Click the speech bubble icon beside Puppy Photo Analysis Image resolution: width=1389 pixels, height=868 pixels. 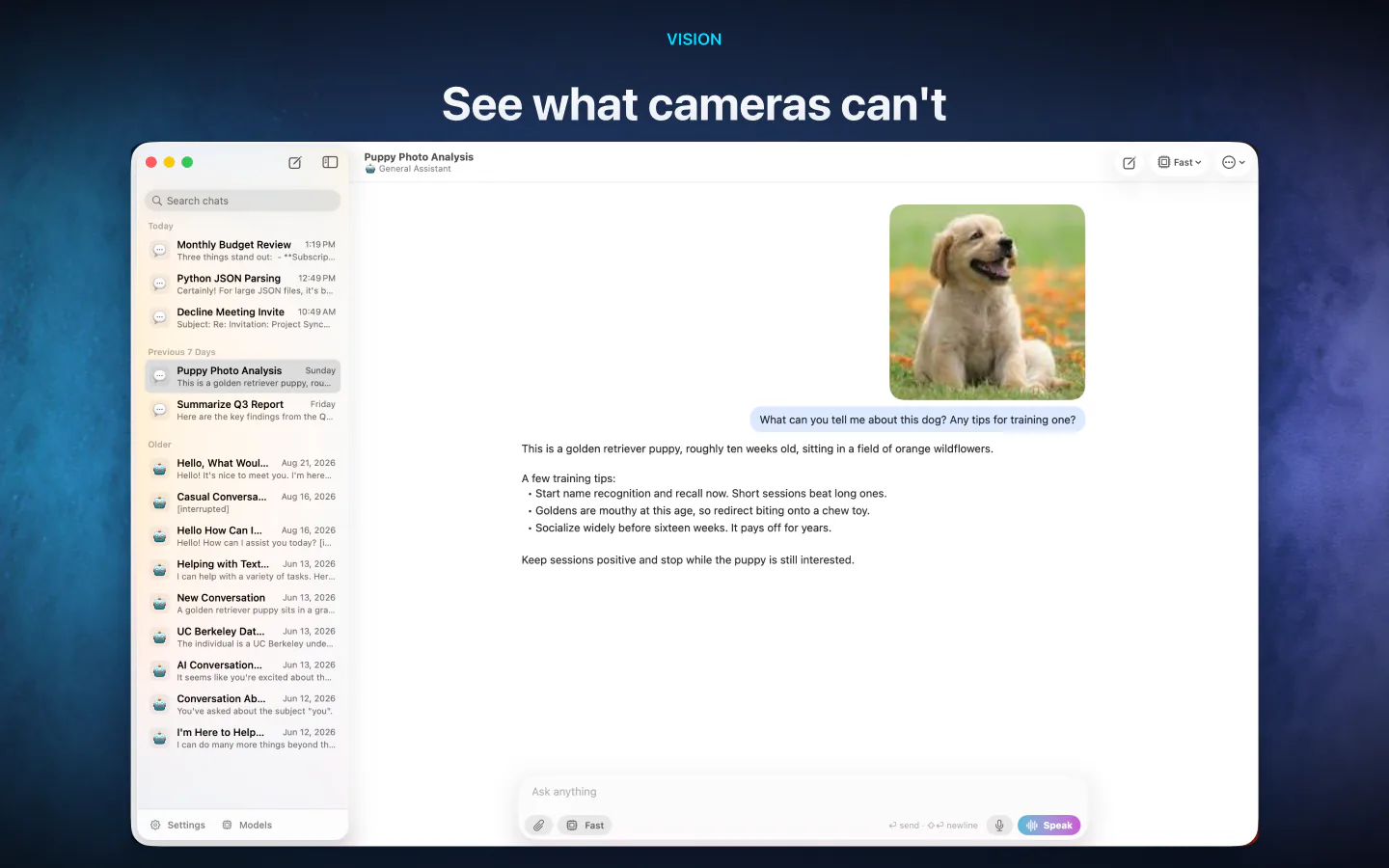[x=160, y=376]
